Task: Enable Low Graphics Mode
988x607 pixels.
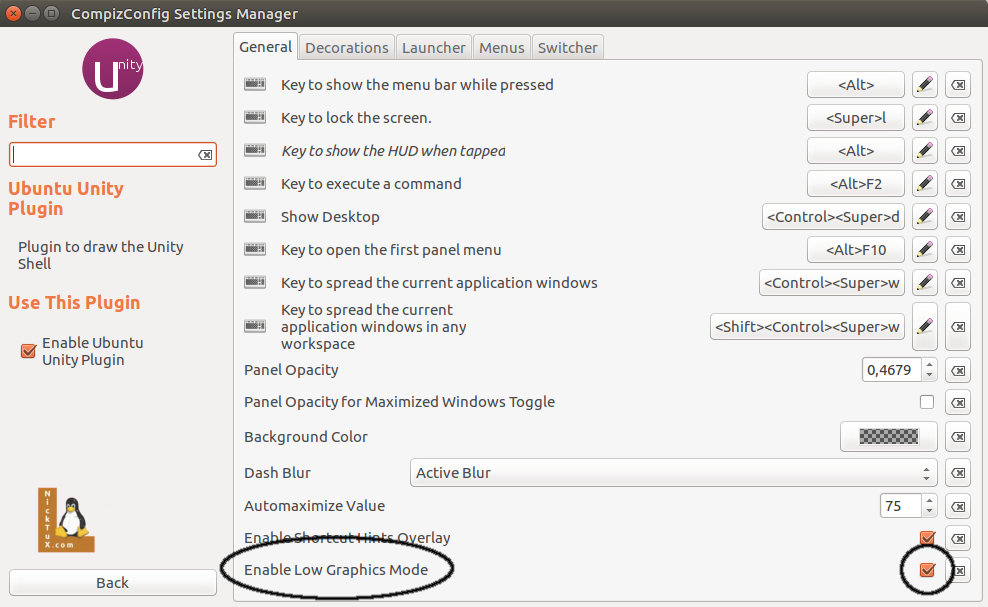Action: coord(926,570)
